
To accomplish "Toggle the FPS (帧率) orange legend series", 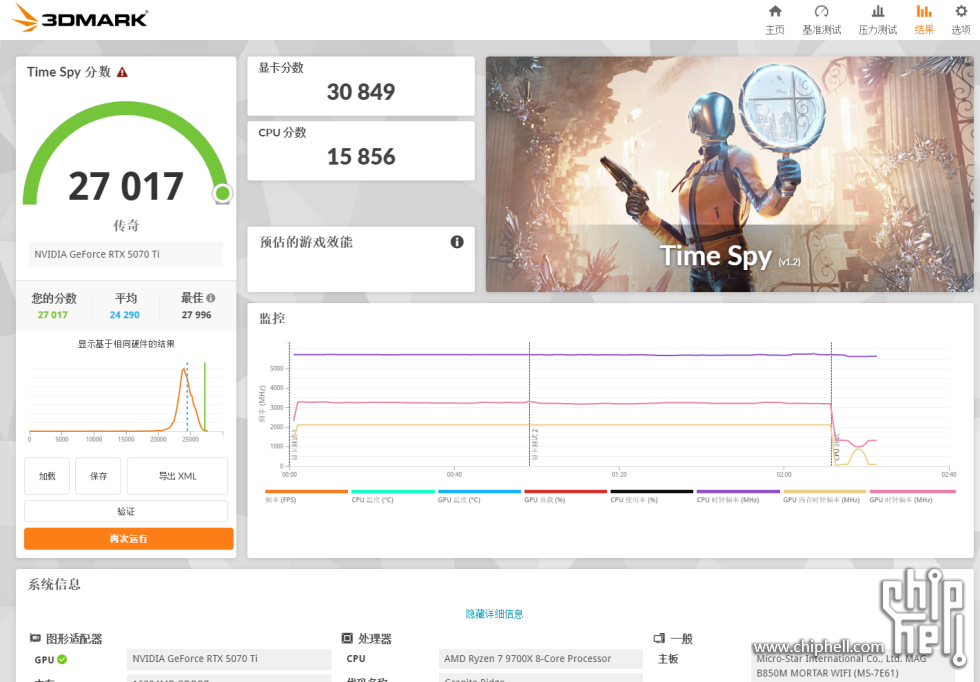I will point(306,496).
